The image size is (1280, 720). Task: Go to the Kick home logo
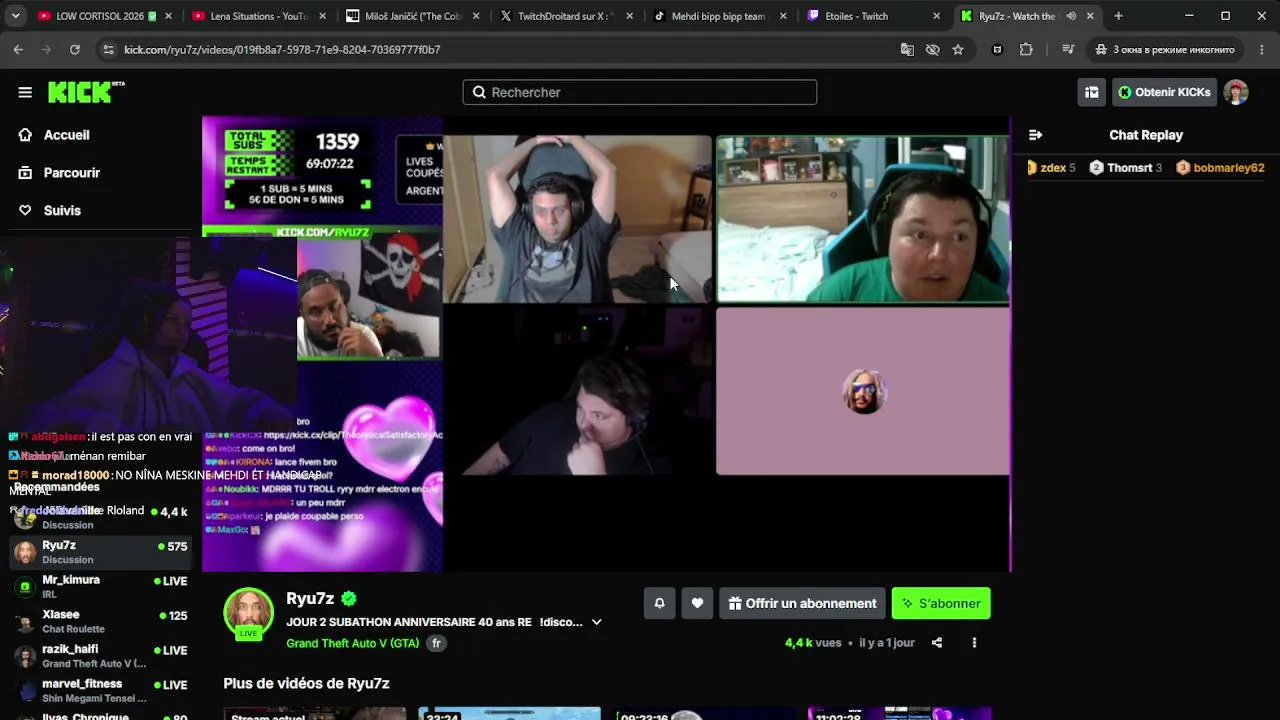coord(86,92)
